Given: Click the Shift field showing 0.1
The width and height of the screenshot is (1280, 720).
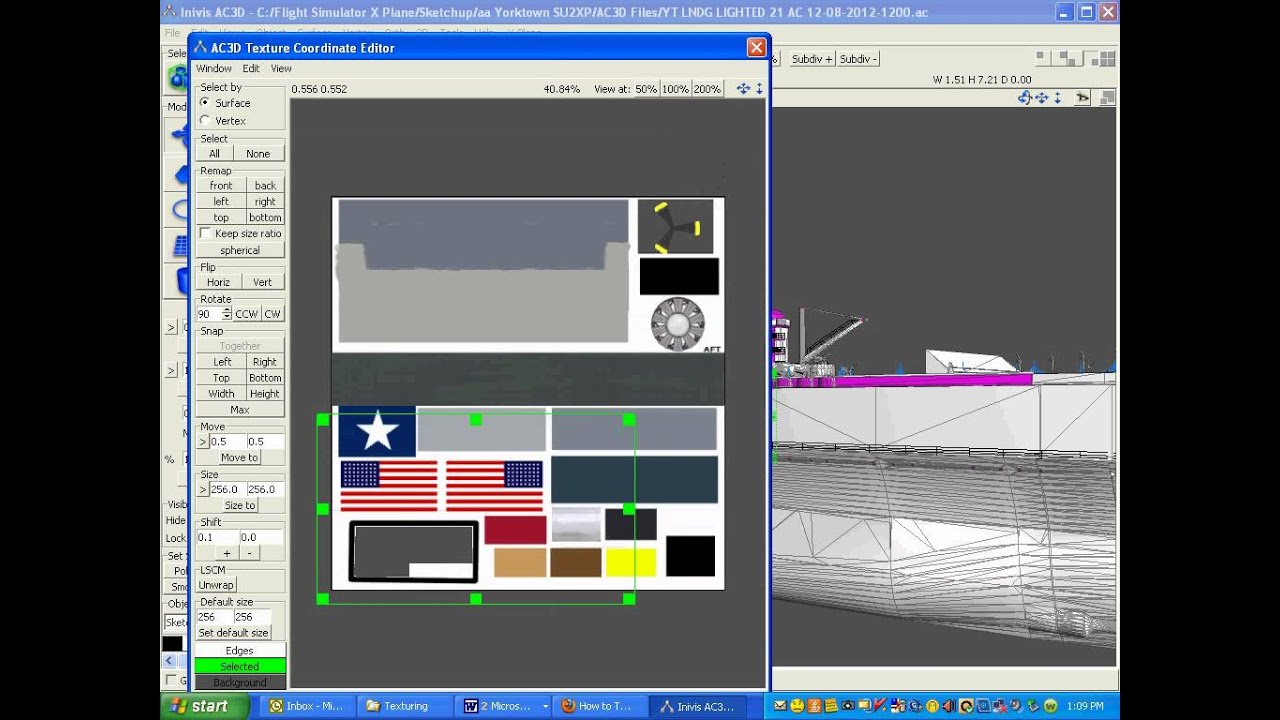Looking at the screenshot, I should tap(217, 538).
